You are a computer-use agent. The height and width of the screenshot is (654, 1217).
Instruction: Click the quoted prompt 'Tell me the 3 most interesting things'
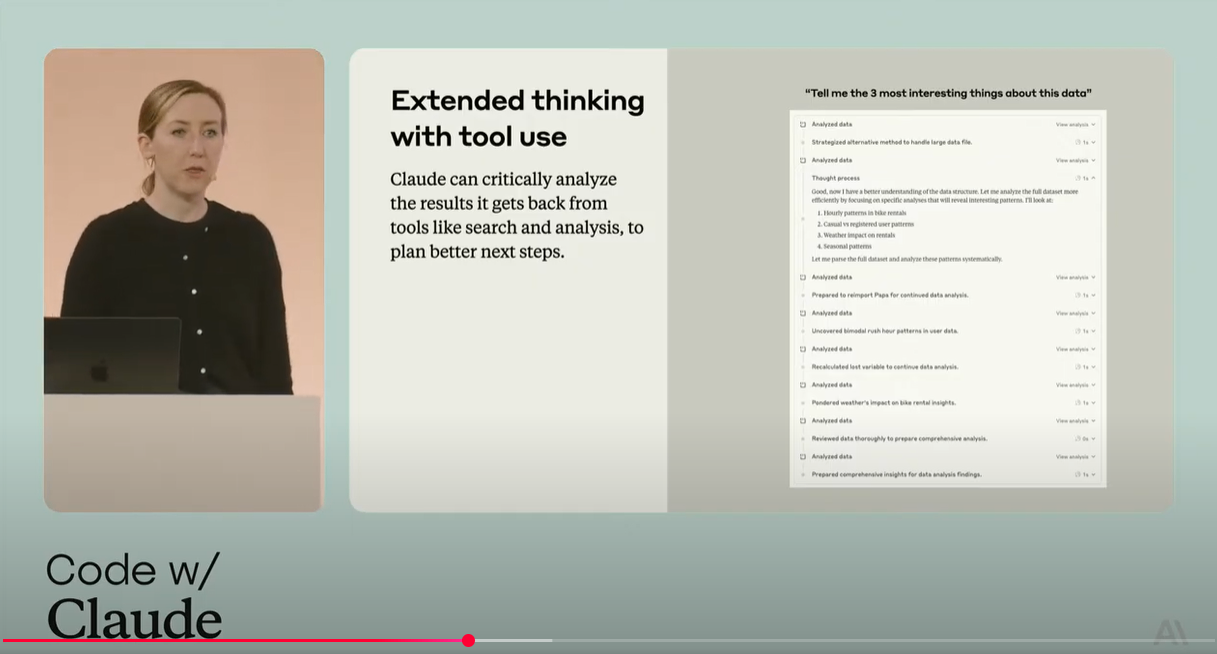(x=948, y=93)
